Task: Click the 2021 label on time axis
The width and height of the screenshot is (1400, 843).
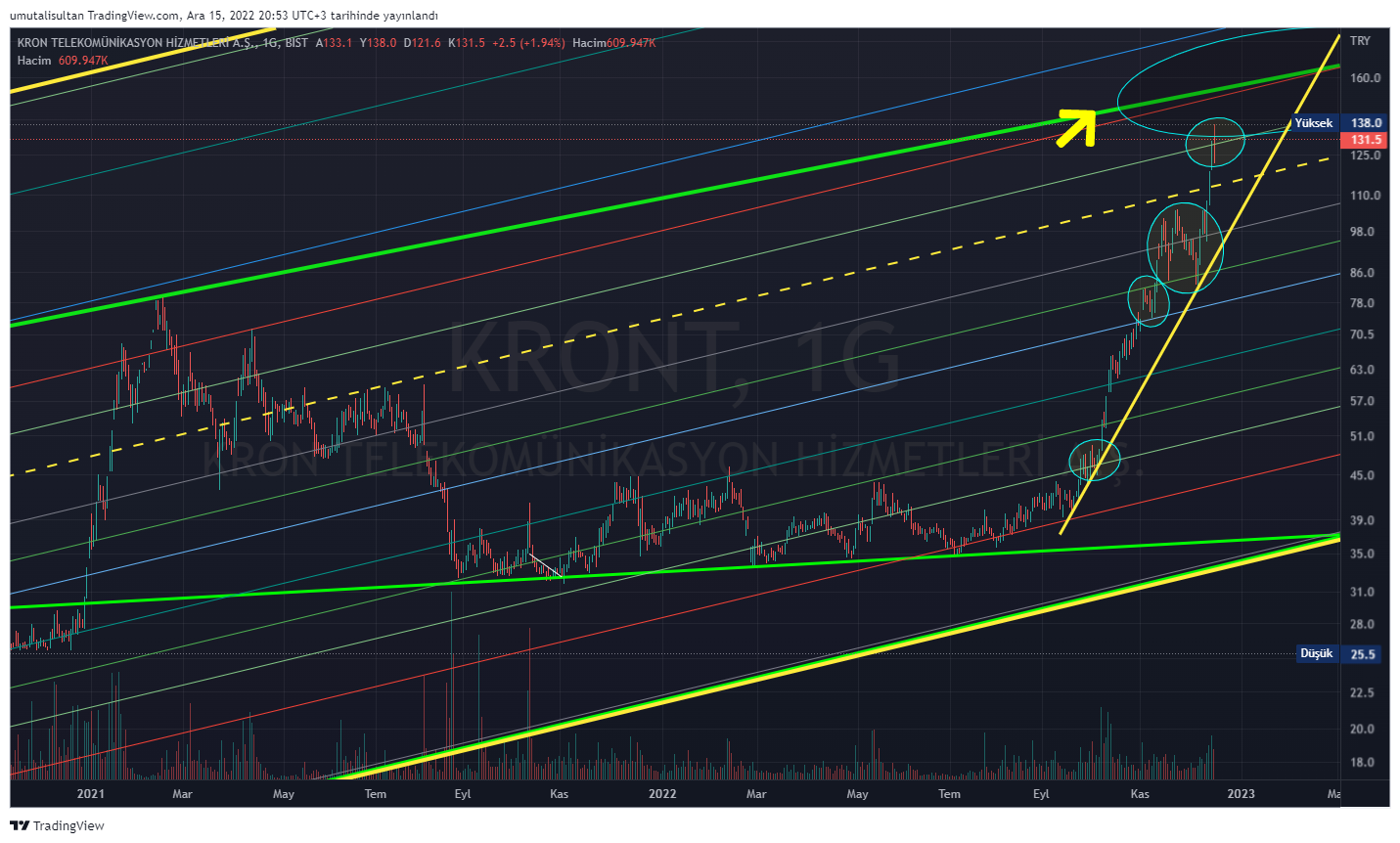Action: pyautogui.click(x=90, y=794)
